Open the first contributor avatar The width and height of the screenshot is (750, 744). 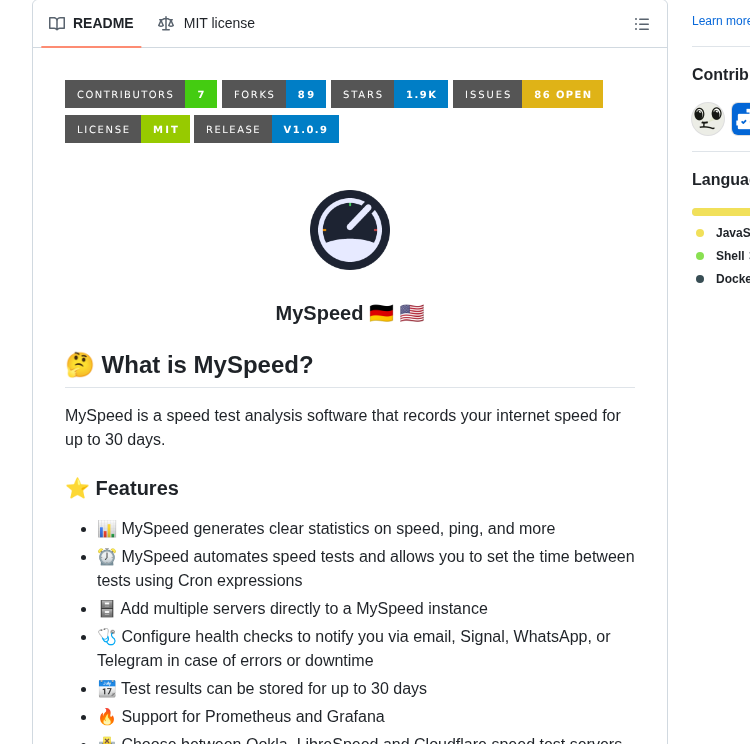click(708, 119)
